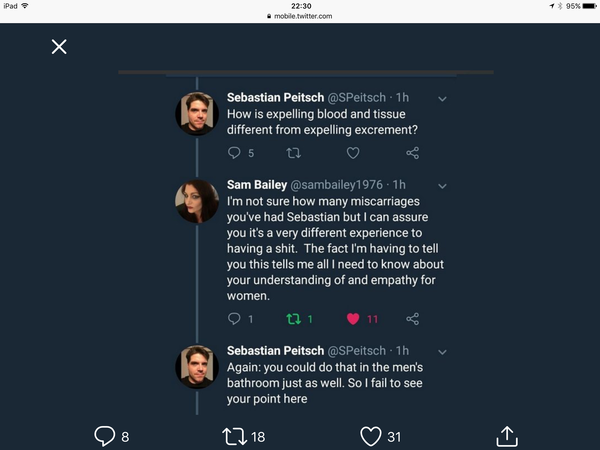The height and width of the screenshot is (450, 600).
Task: Unlike Sam Bailey's tweet with red heart
Action: pos(353,319)
